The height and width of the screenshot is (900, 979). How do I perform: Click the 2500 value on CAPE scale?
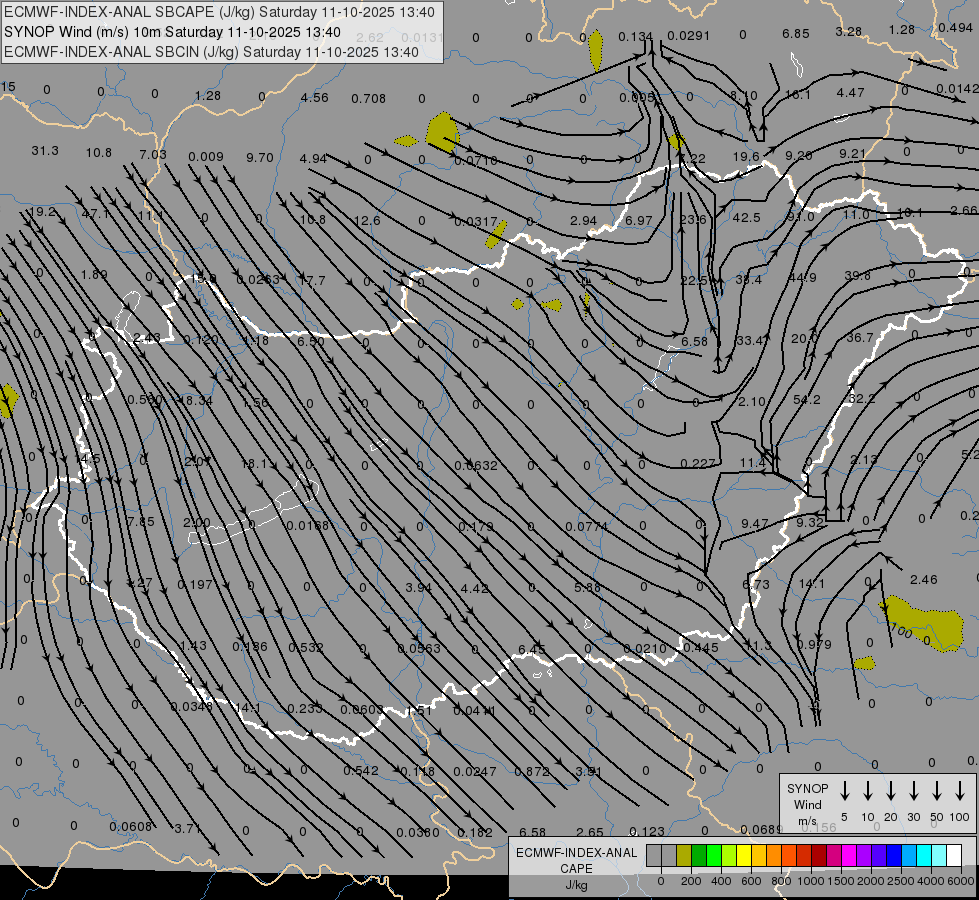pyautogui.click(x=901, y=881)
